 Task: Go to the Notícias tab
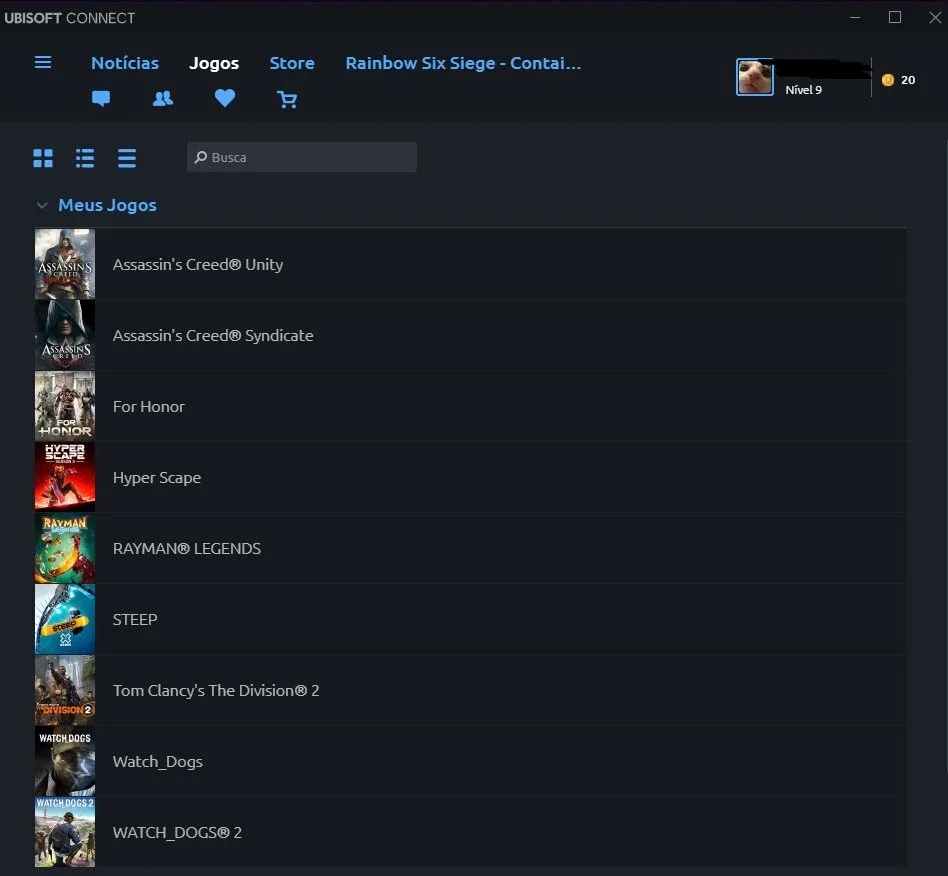click(x=125, y=63)
